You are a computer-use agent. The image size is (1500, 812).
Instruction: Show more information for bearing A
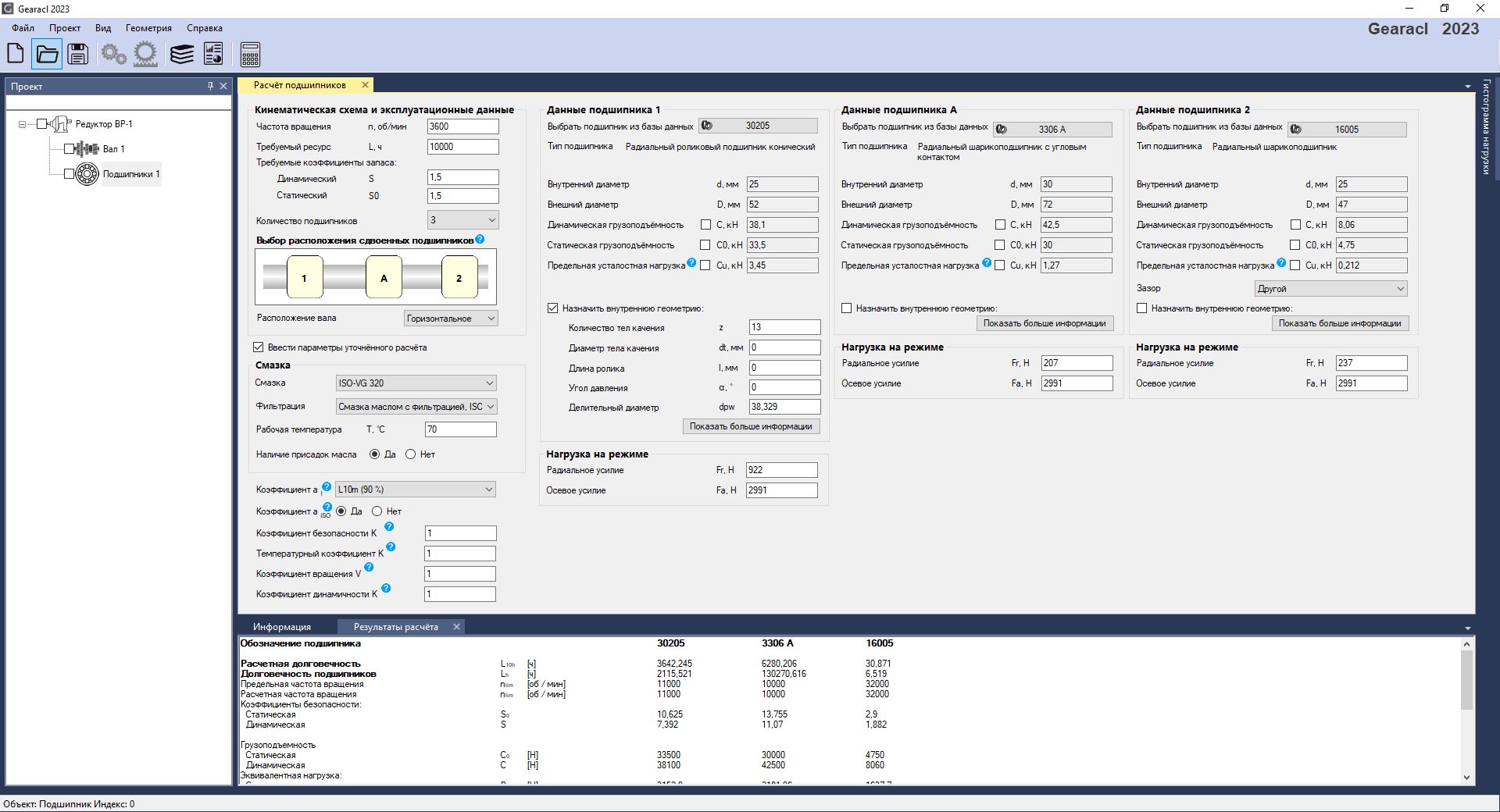[x=1045, y=323]
